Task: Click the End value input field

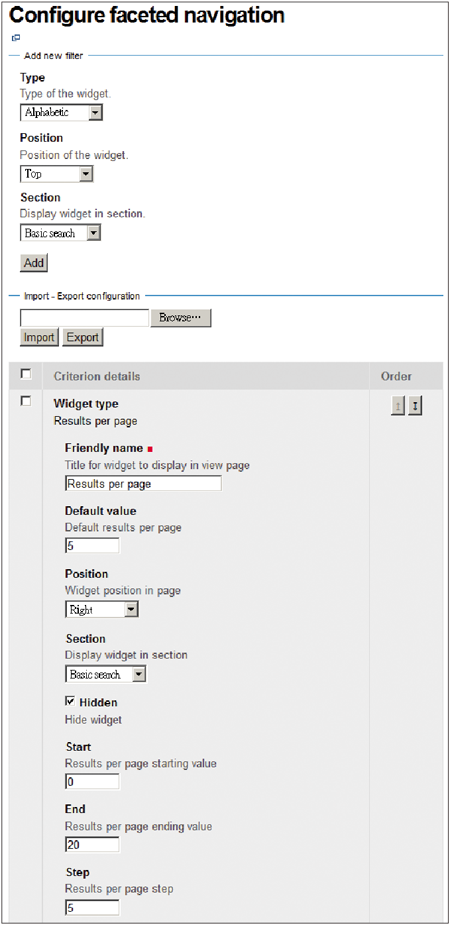Action: pos(92,845)
